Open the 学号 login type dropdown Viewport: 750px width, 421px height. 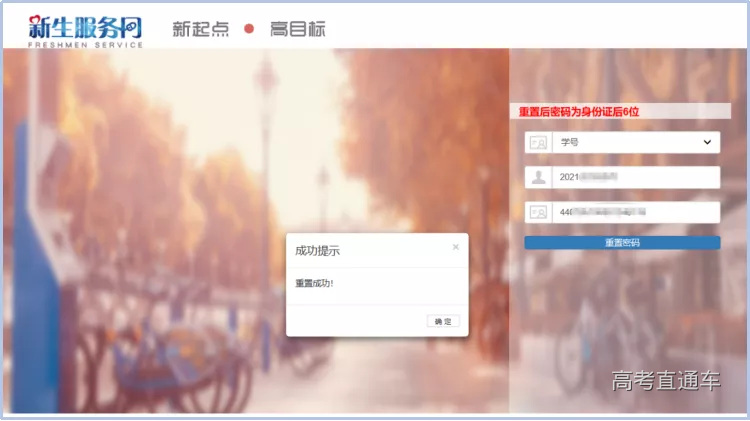[636, 142]
